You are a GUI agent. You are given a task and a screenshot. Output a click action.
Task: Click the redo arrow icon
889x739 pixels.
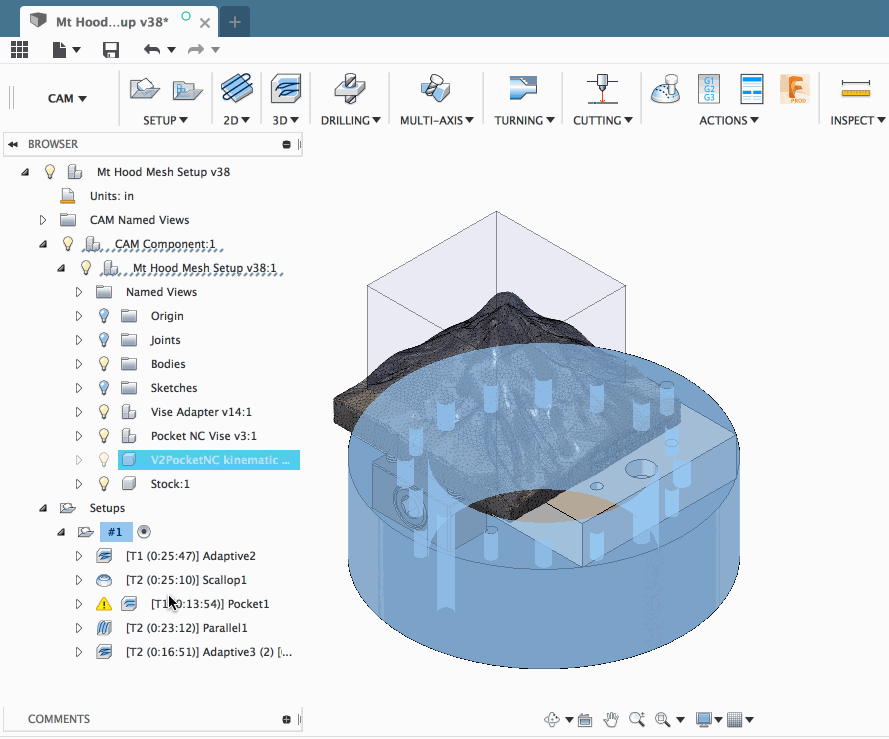pos(196,50)
